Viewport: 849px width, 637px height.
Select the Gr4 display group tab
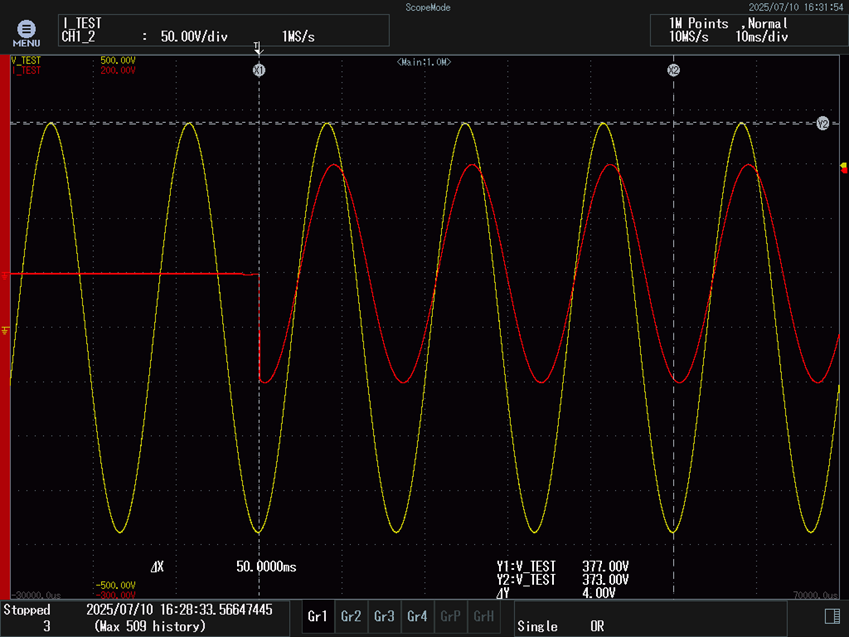coord(417,617)
